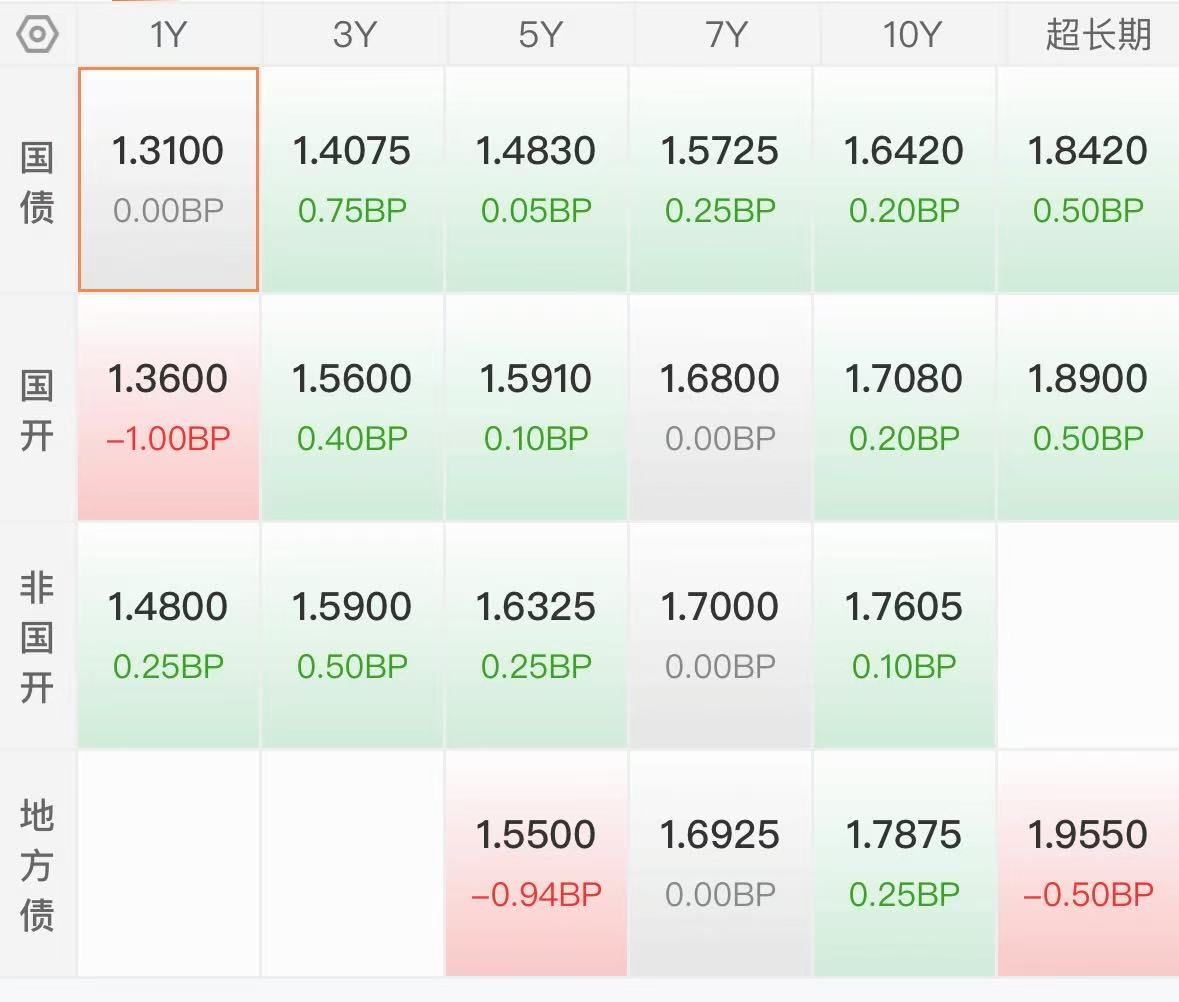Open the 地方债 row label
The image size is (1179, 1002).
click(x=37, y=864)
